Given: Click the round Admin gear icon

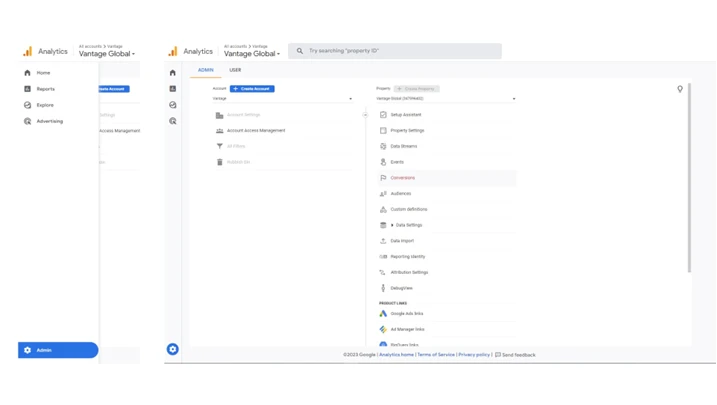Looking at the screenshot, I should click(172, 349).
